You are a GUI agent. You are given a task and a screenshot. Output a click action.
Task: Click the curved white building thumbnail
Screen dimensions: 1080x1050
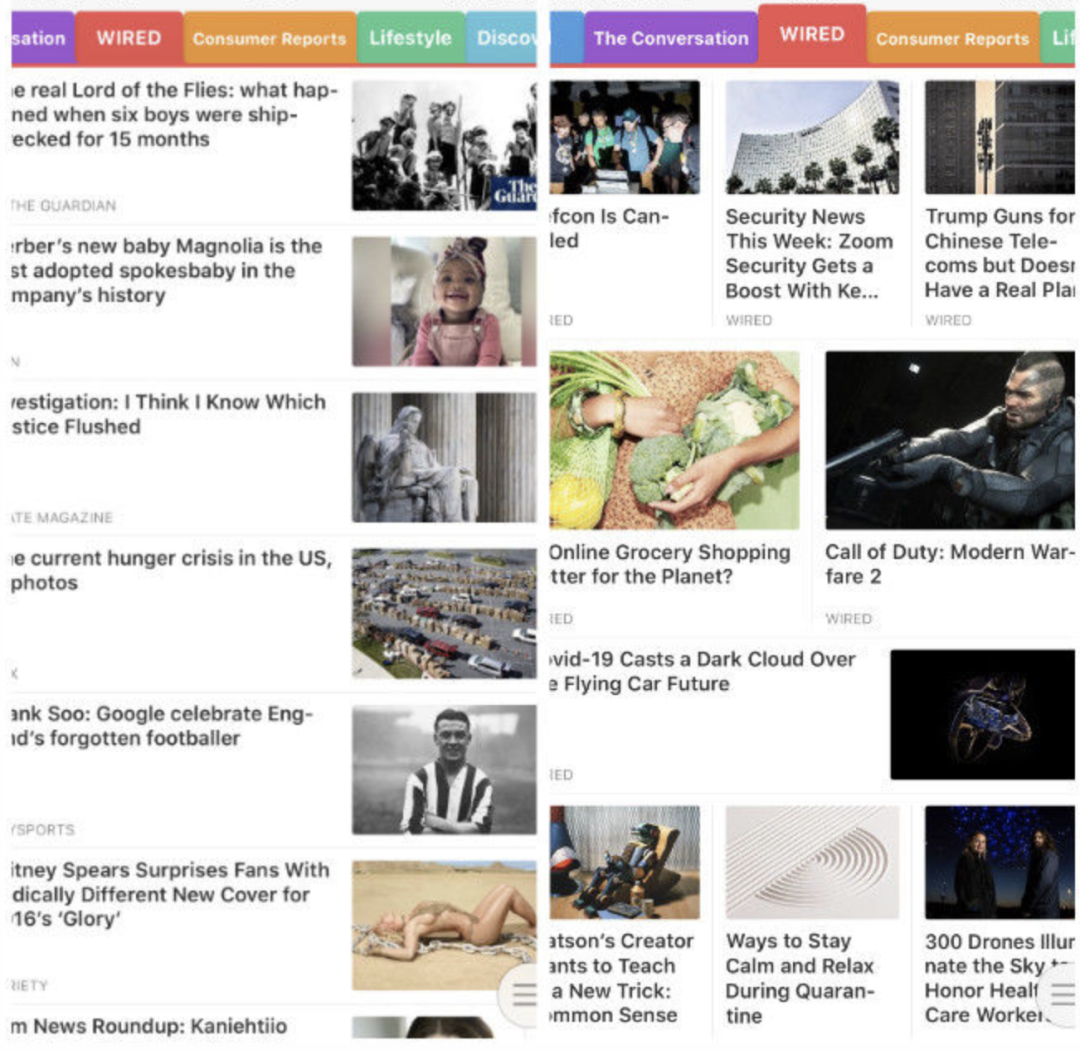811,137
